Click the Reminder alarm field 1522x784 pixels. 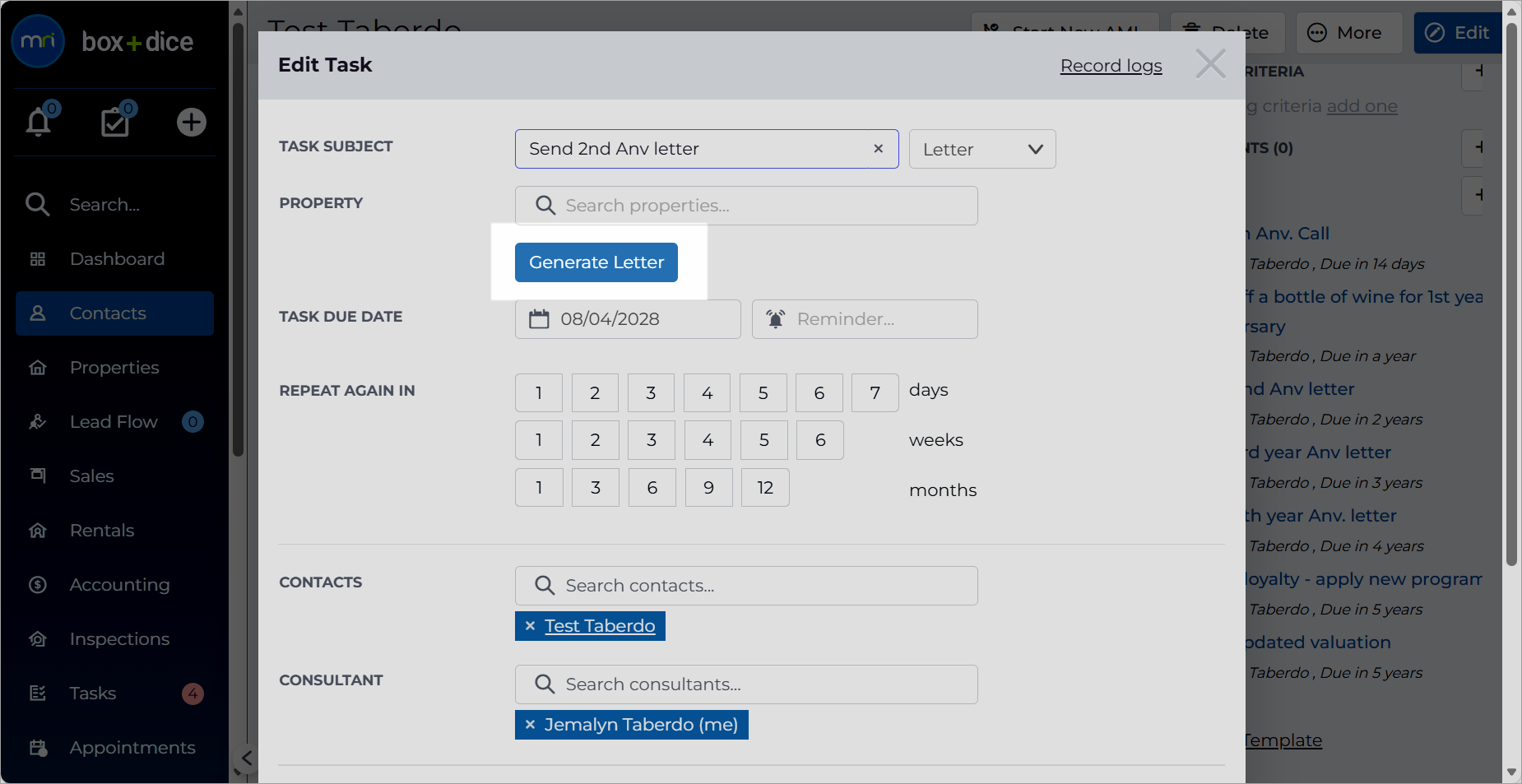[865, 319]
